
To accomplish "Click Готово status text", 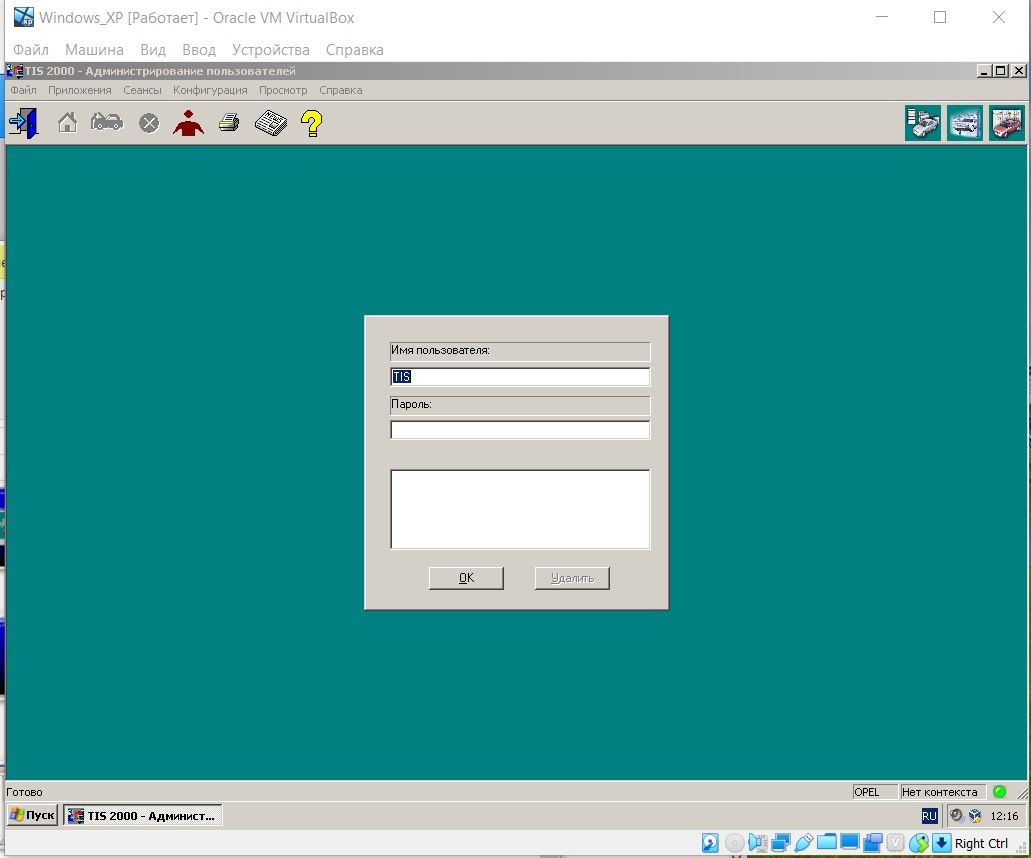I will click(x=24, y=792).
